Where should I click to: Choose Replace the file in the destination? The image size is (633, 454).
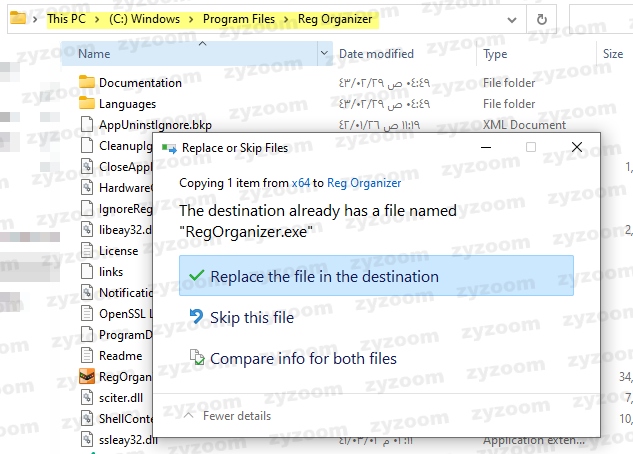(376, 276)
